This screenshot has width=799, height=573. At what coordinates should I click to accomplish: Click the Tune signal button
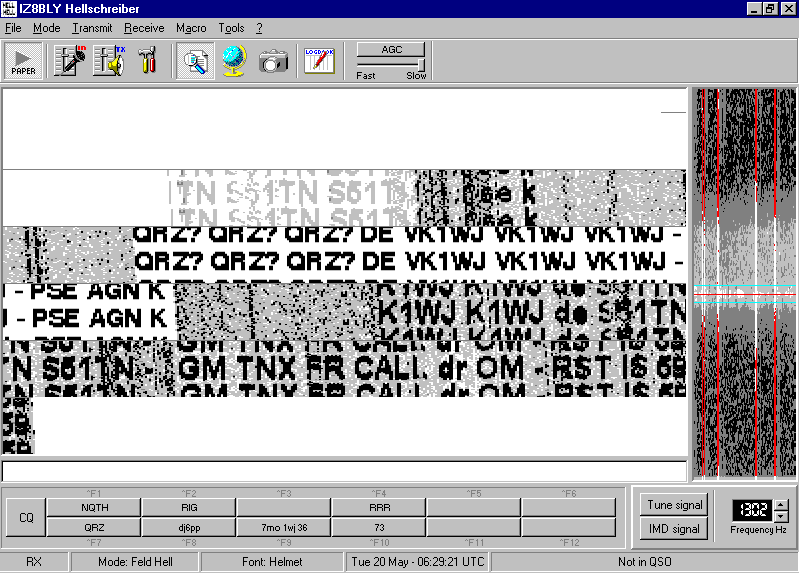674,505
